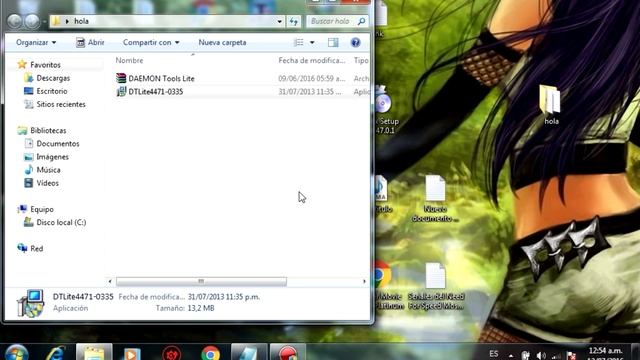Open the Explorer window taskbar button
Image resolution: width=640 pixels, height=360 pixels.
(94, 352)
